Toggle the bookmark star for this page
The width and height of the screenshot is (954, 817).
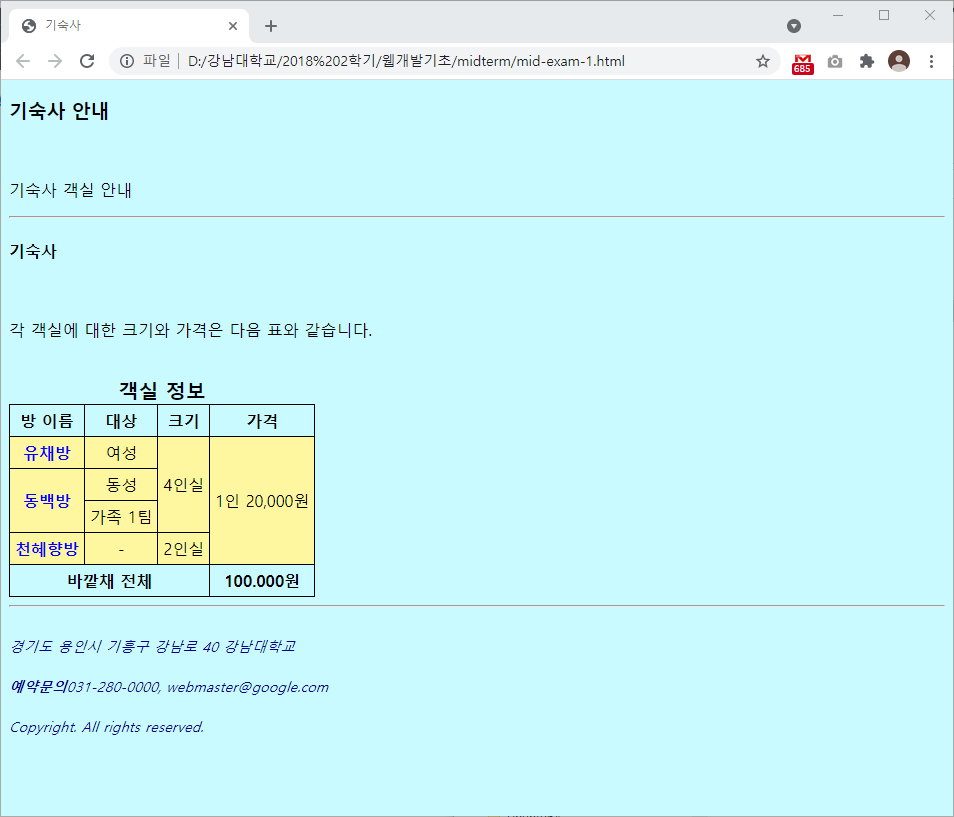pos(763,61)
